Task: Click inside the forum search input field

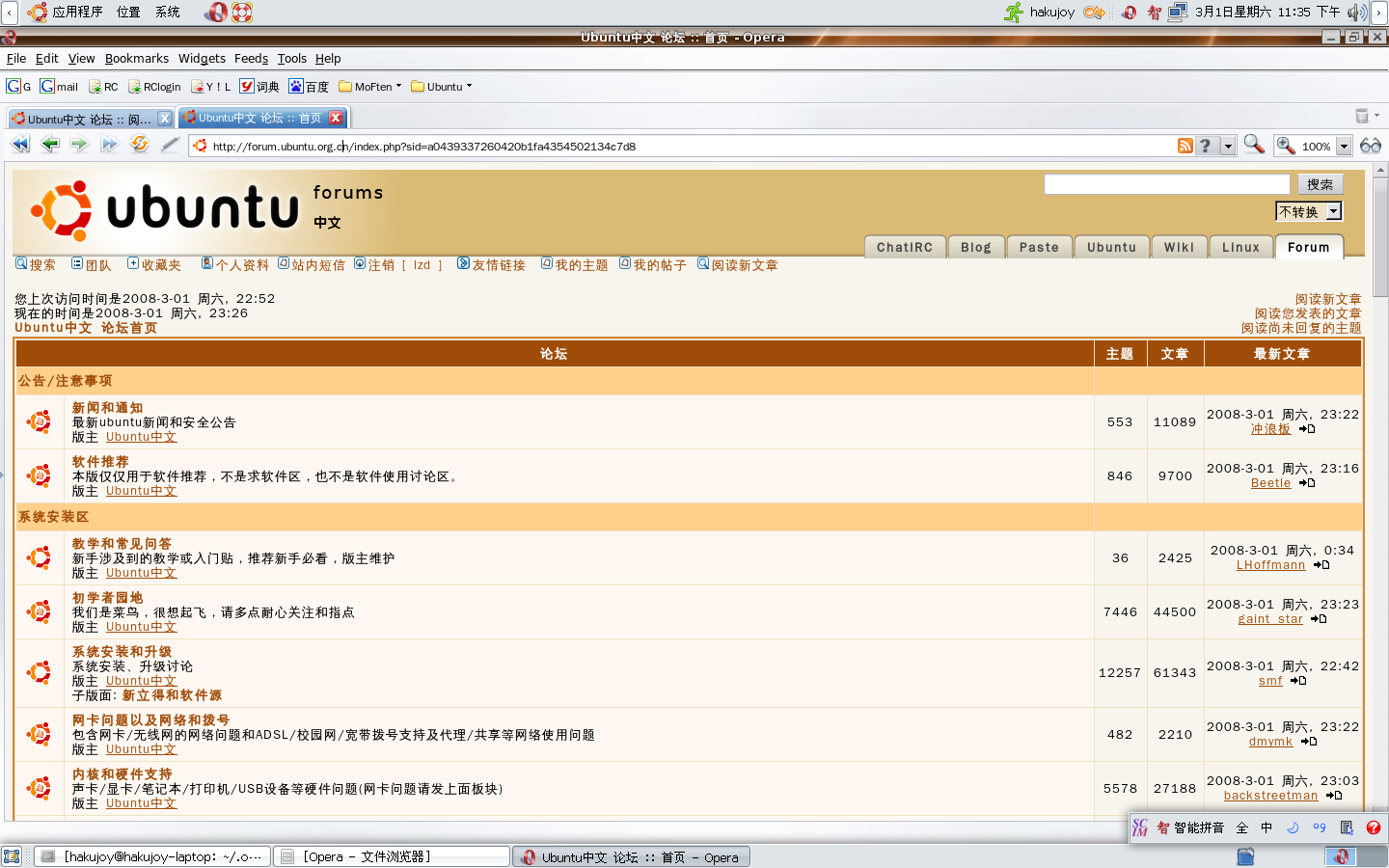Action: [x=1167, y=184]
